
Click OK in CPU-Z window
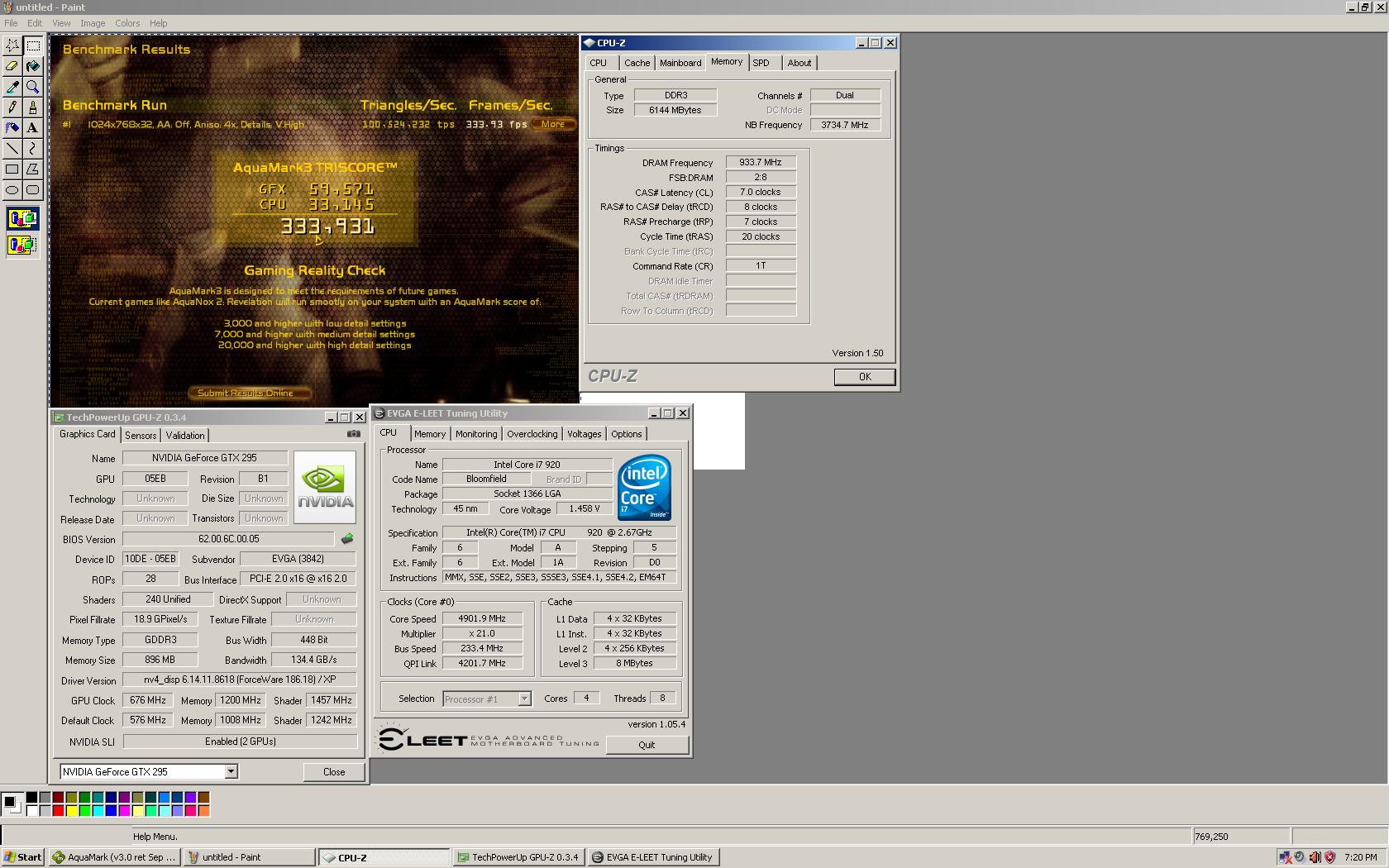click(865, 377)
